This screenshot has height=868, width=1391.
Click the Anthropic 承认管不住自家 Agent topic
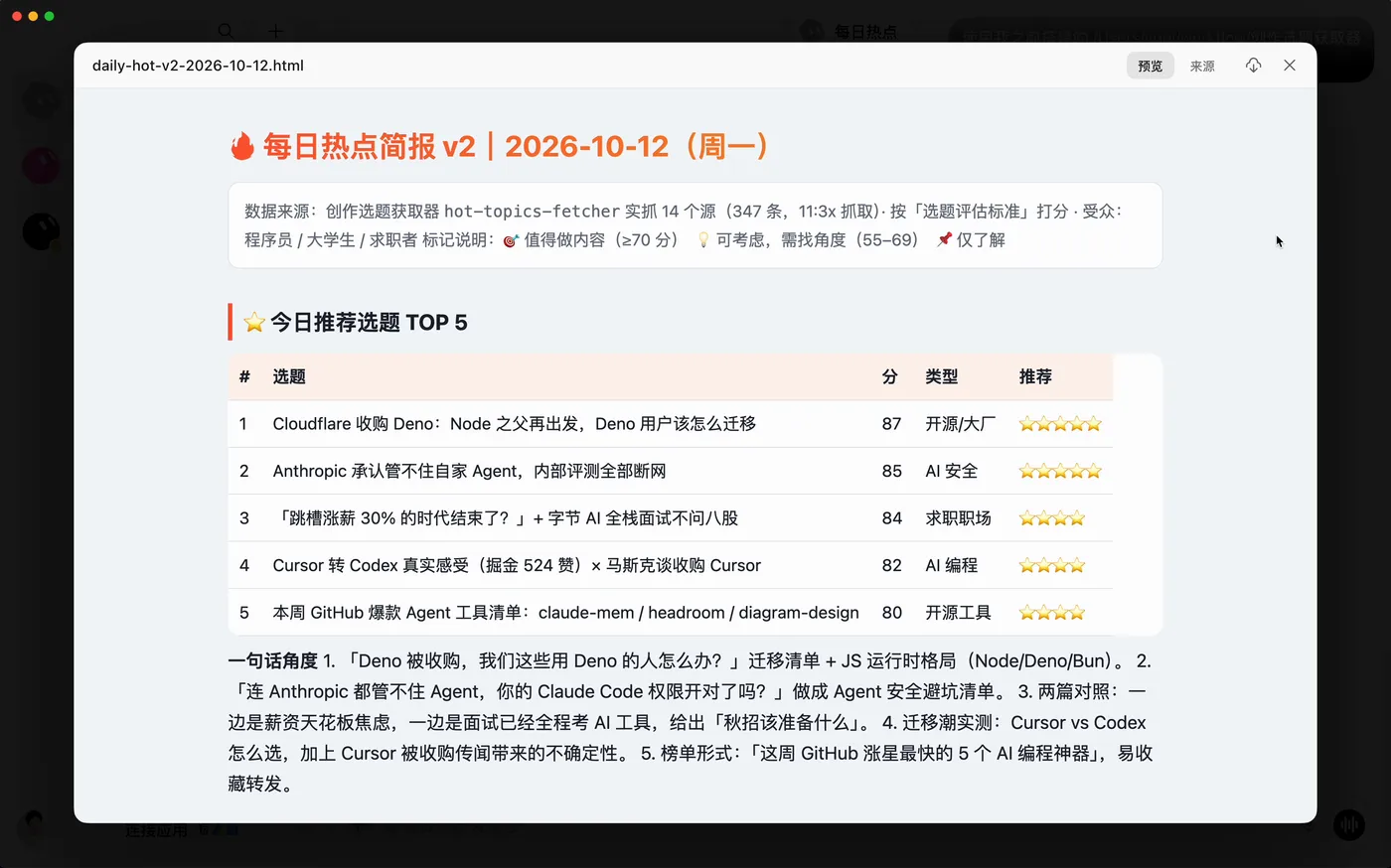[469, 471]
